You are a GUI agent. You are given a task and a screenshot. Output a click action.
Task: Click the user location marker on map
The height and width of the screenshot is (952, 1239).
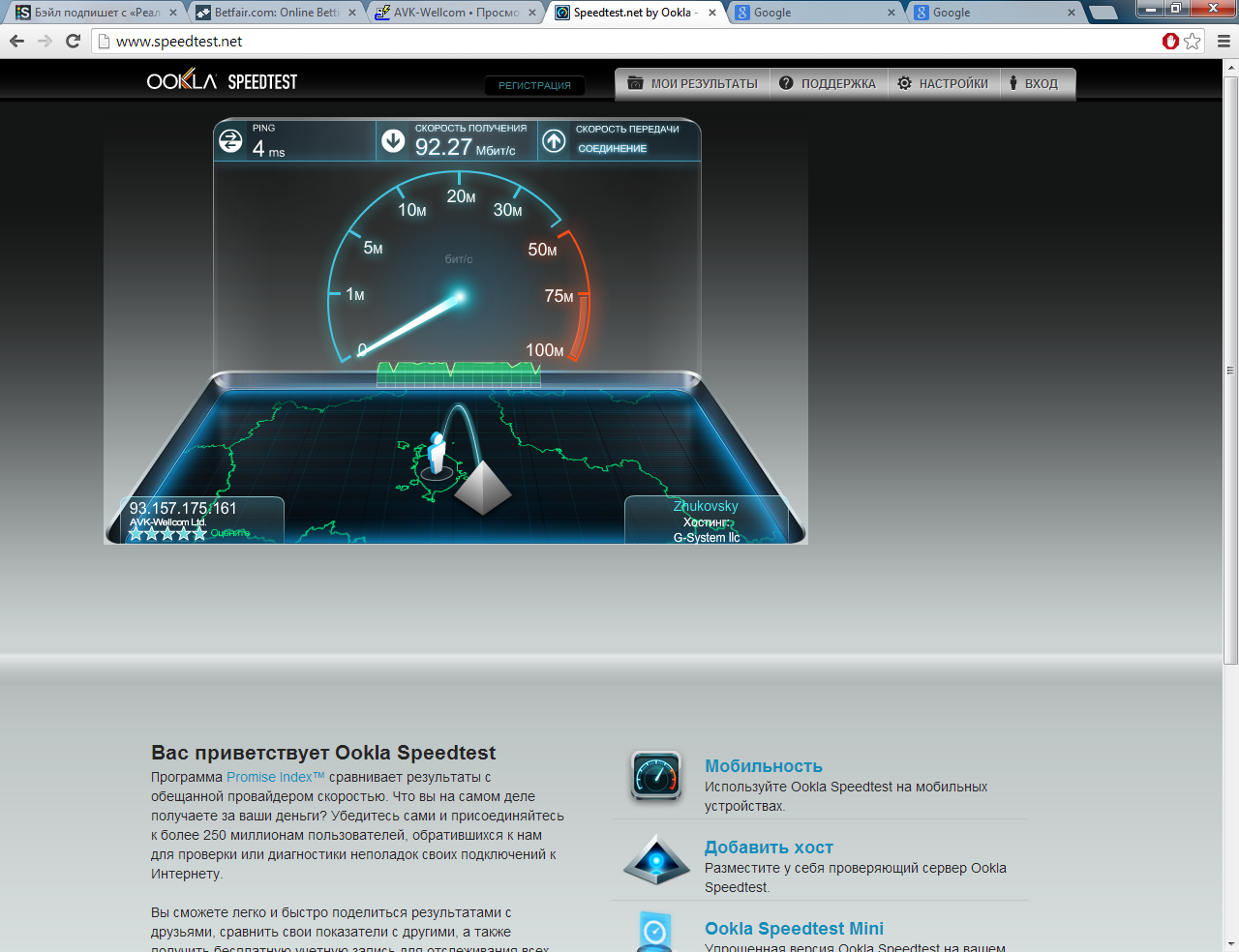point(437,455)
